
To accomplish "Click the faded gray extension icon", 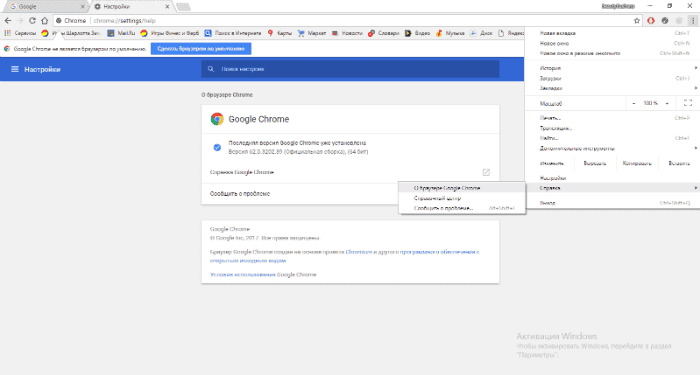I will (x=679, y=21).
